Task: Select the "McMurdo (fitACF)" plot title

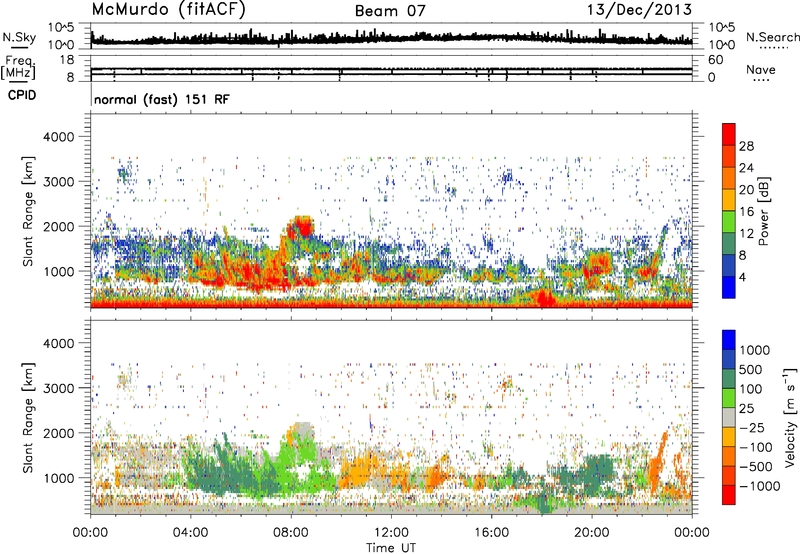Action: pos(168,10)
